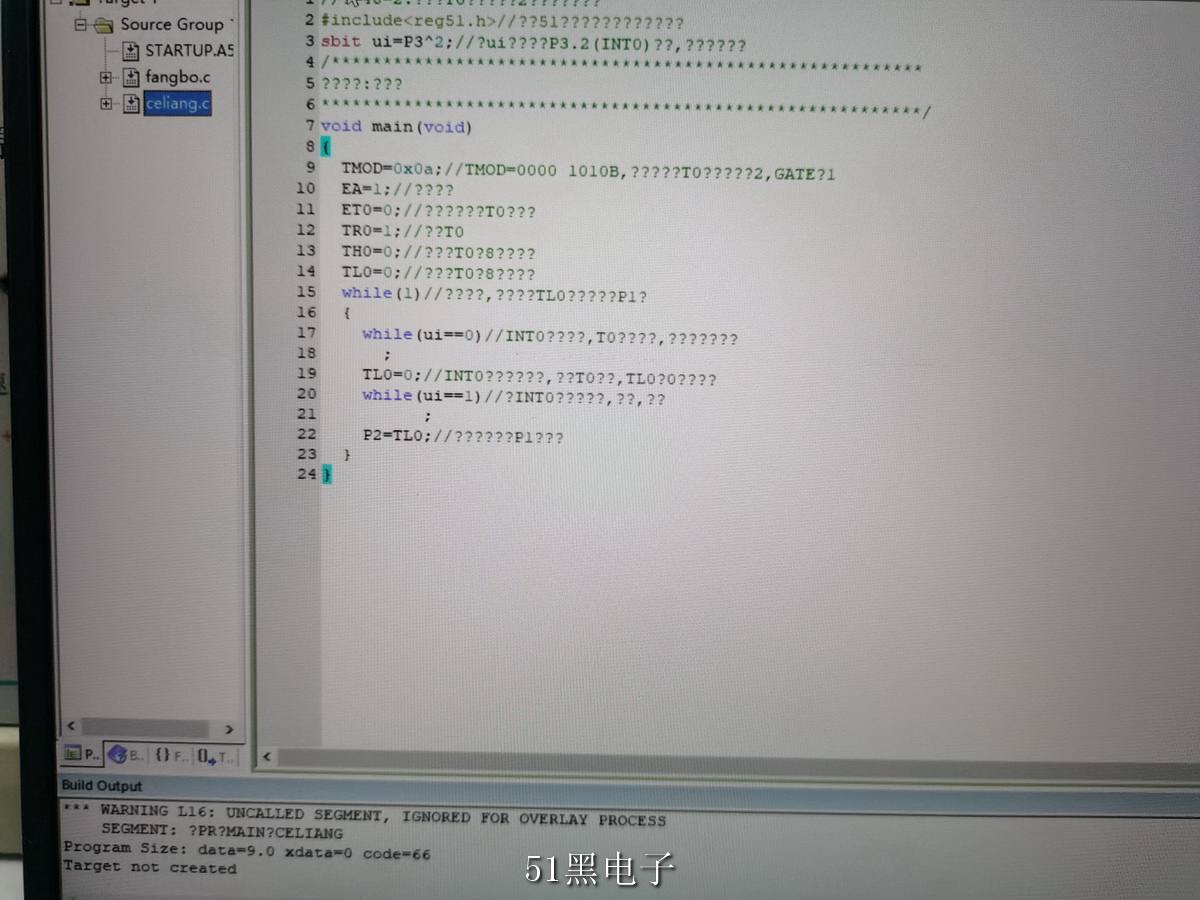Viewport: 1200px width, 900px height.
Task: Switch to the Books tab
Action: click(x=127, y=754)
